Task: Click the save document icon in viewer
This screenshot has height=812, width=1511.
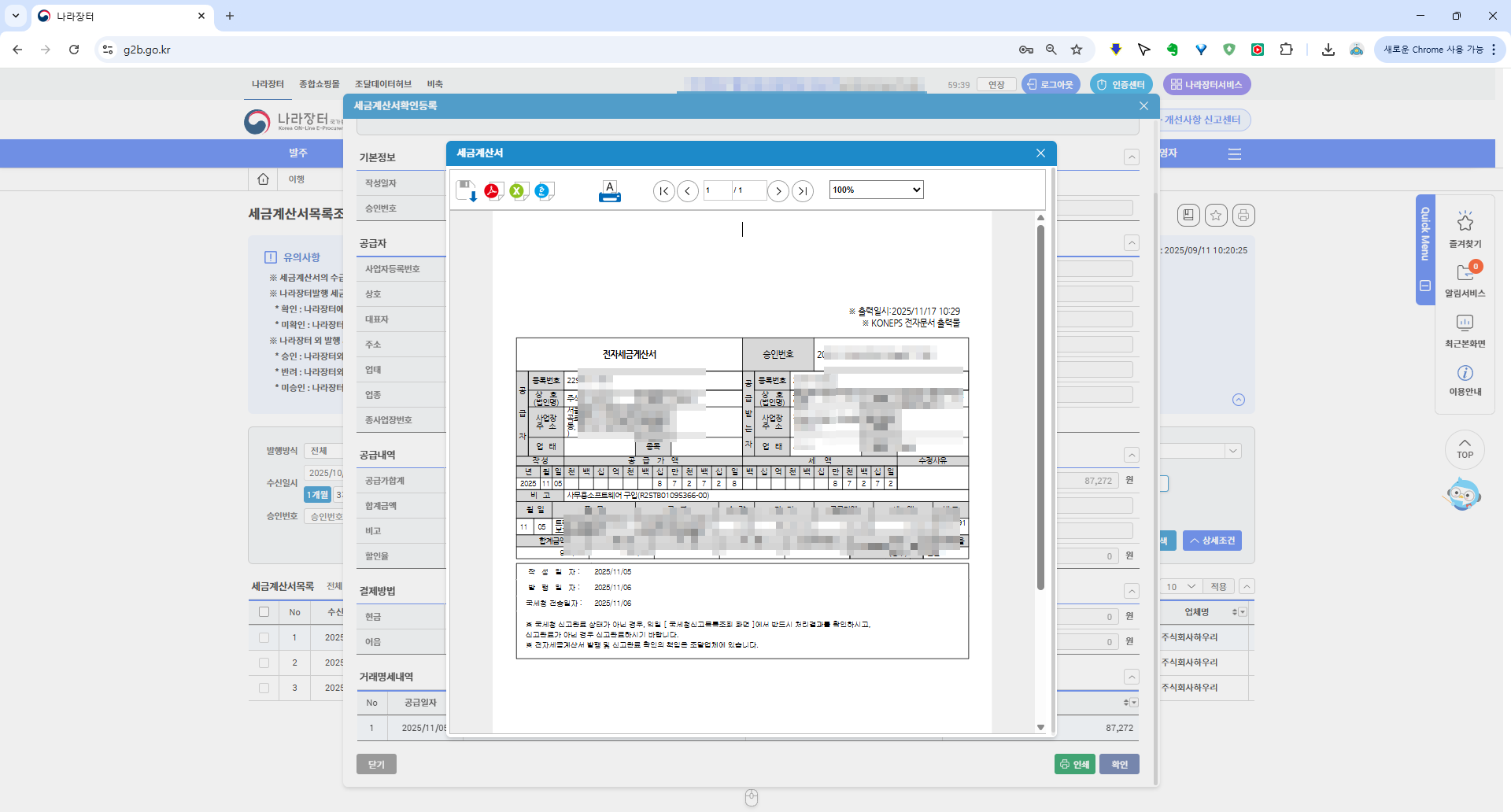Action: tap(467, 190)
